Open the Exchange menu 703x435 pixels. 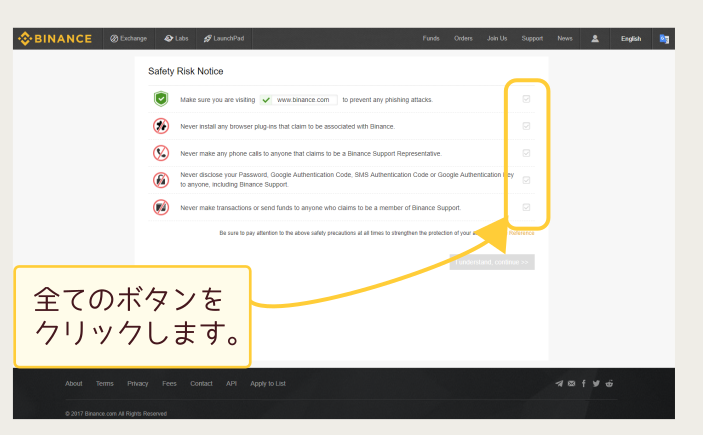(x=129, y=39)
